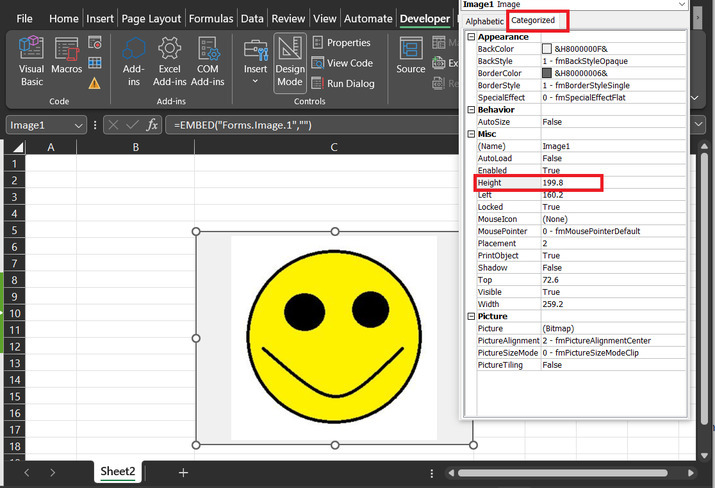The width and height of the screenshot is (715, 488).
Task: Click the Record Macro icon
Action: pyautogui.click(x=95, y=43)
